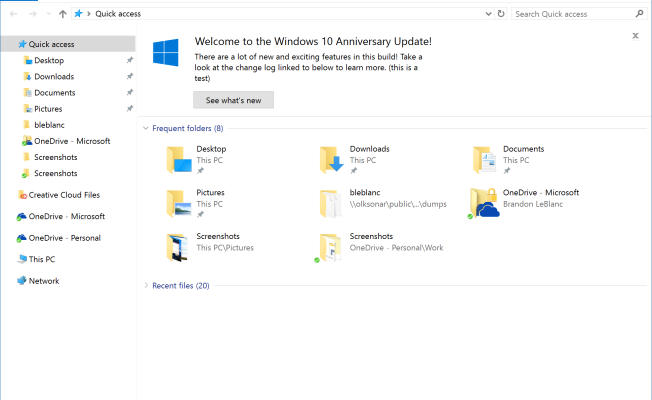Click the Frequent folders (8) header
652x400 pixels.
[188, 128]
